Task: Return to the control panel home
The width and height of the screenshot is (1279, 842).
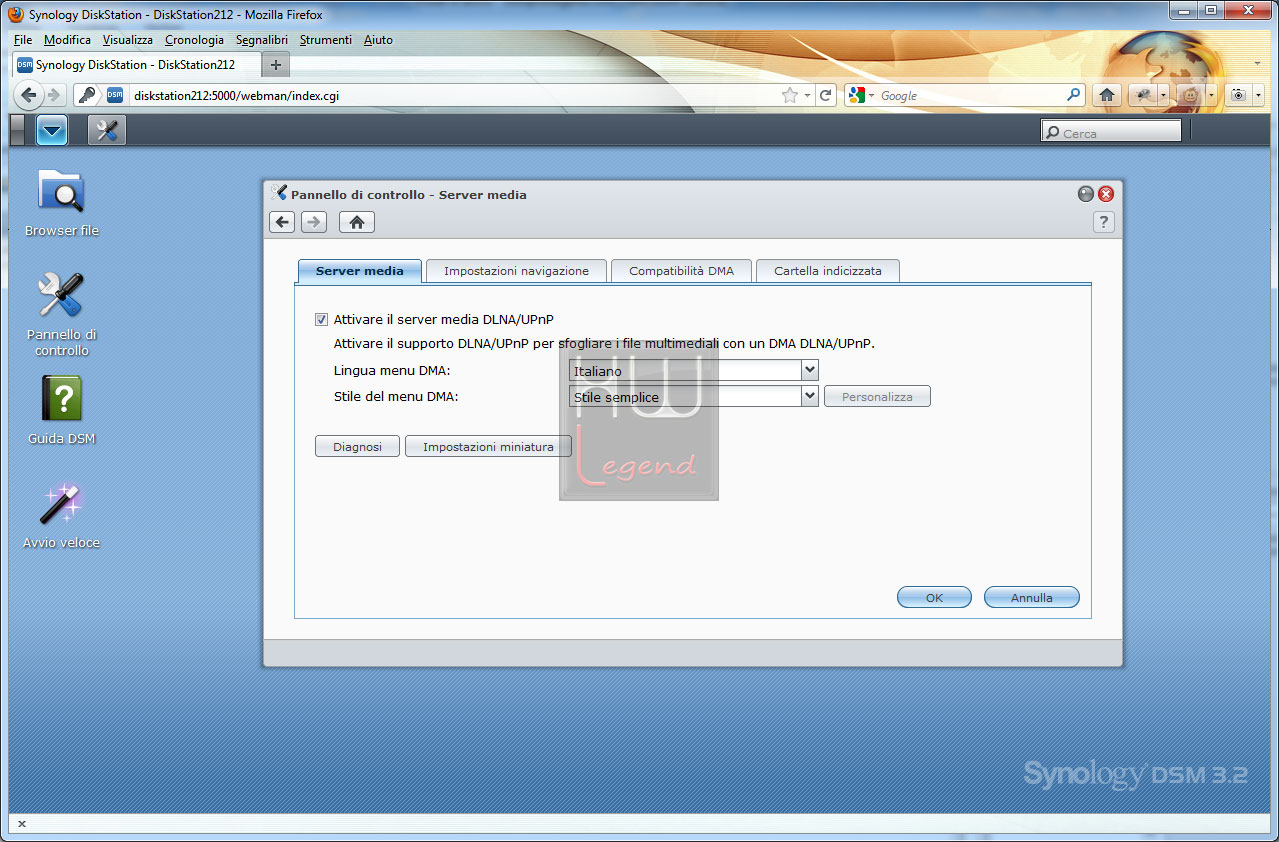Action: [357, 222]
